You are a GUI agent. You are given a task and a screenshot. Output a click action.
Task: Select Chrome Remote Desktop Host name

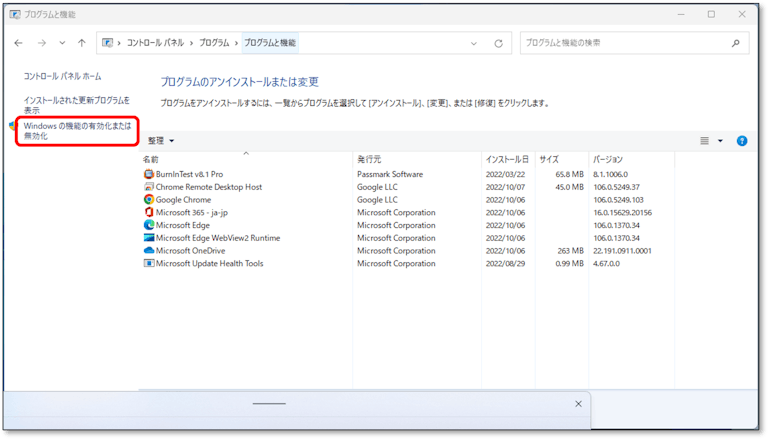point(209,187)
